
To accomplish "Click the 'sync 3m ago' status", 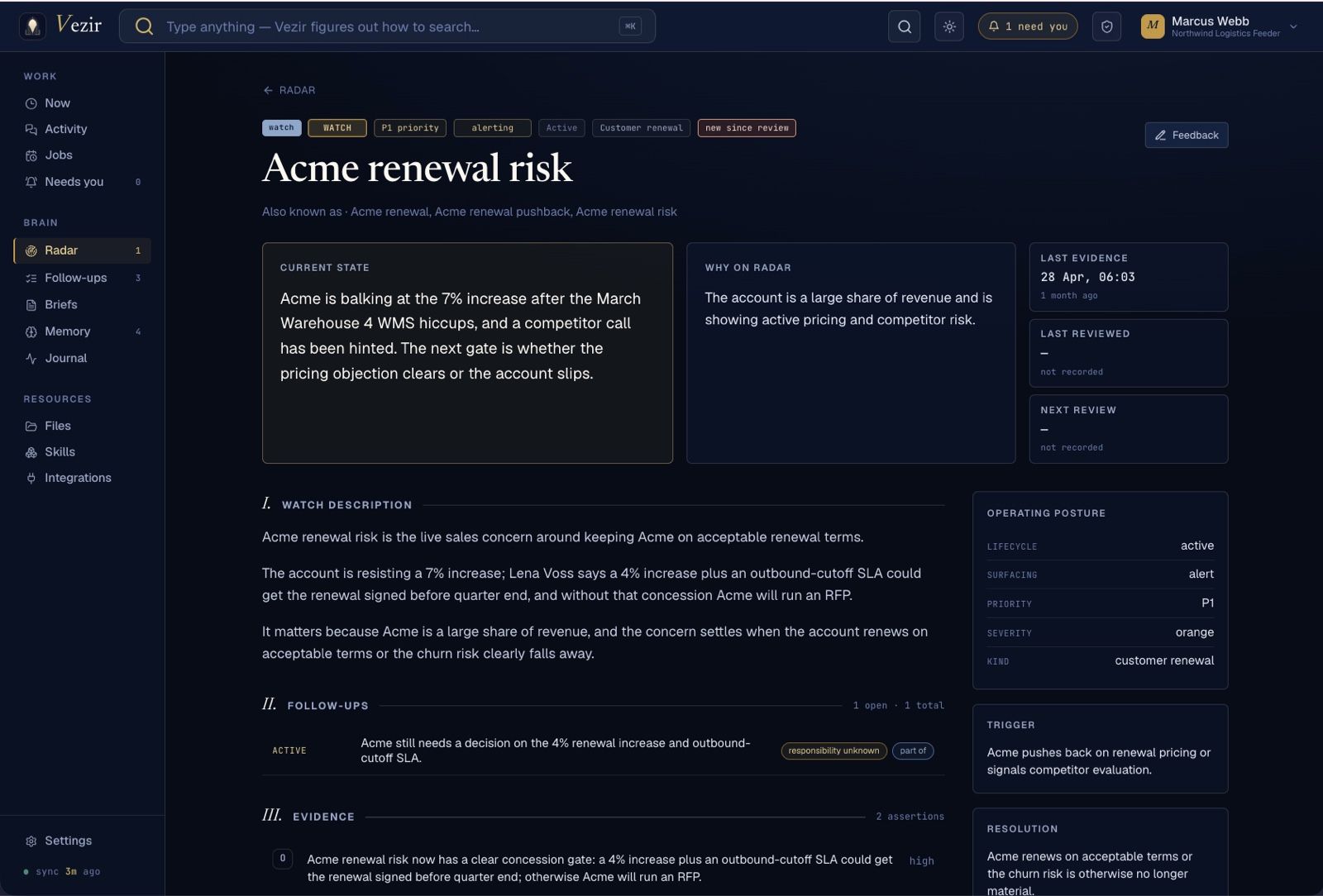I will pos(62,871).
